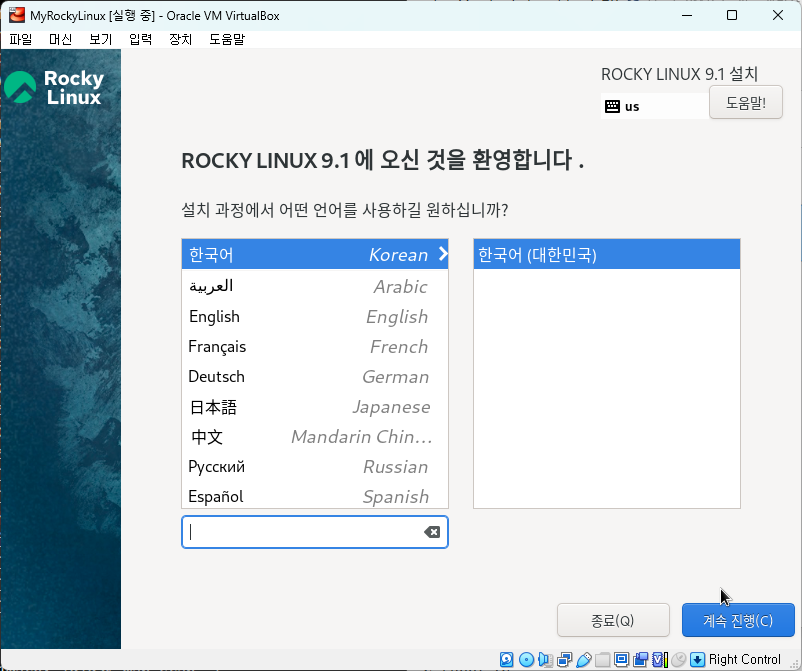This screenshot has width=802, height=671.
Task: Click the 종료(Q) quit button
Action: coord(613,620)
